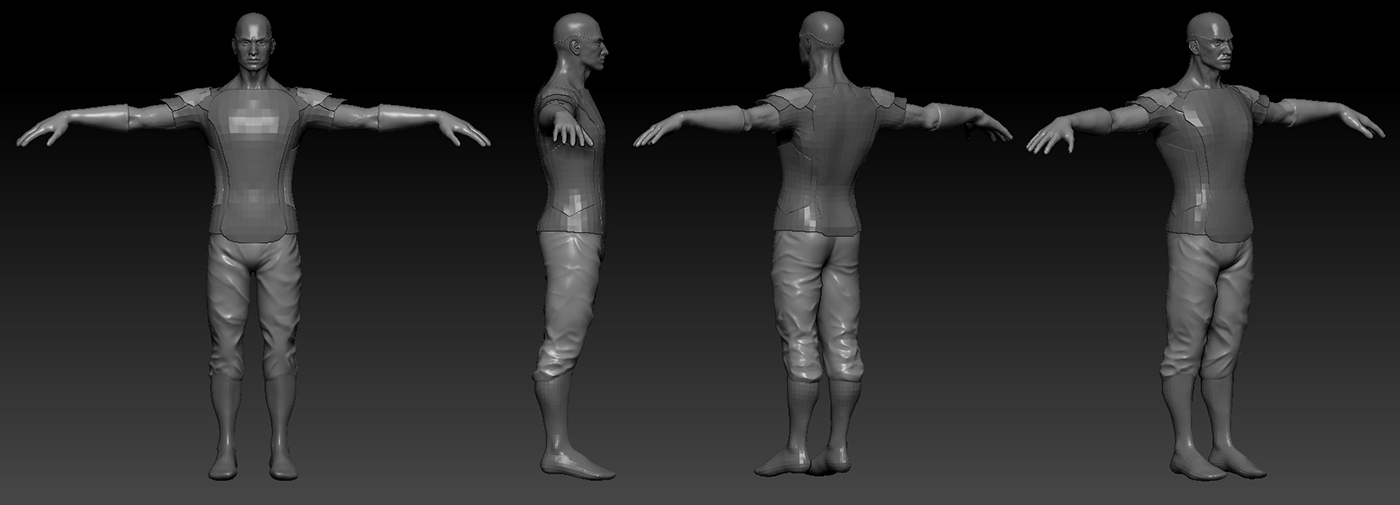Select the back-view figure's head
1400x505 pixels.
click(822, 42)
